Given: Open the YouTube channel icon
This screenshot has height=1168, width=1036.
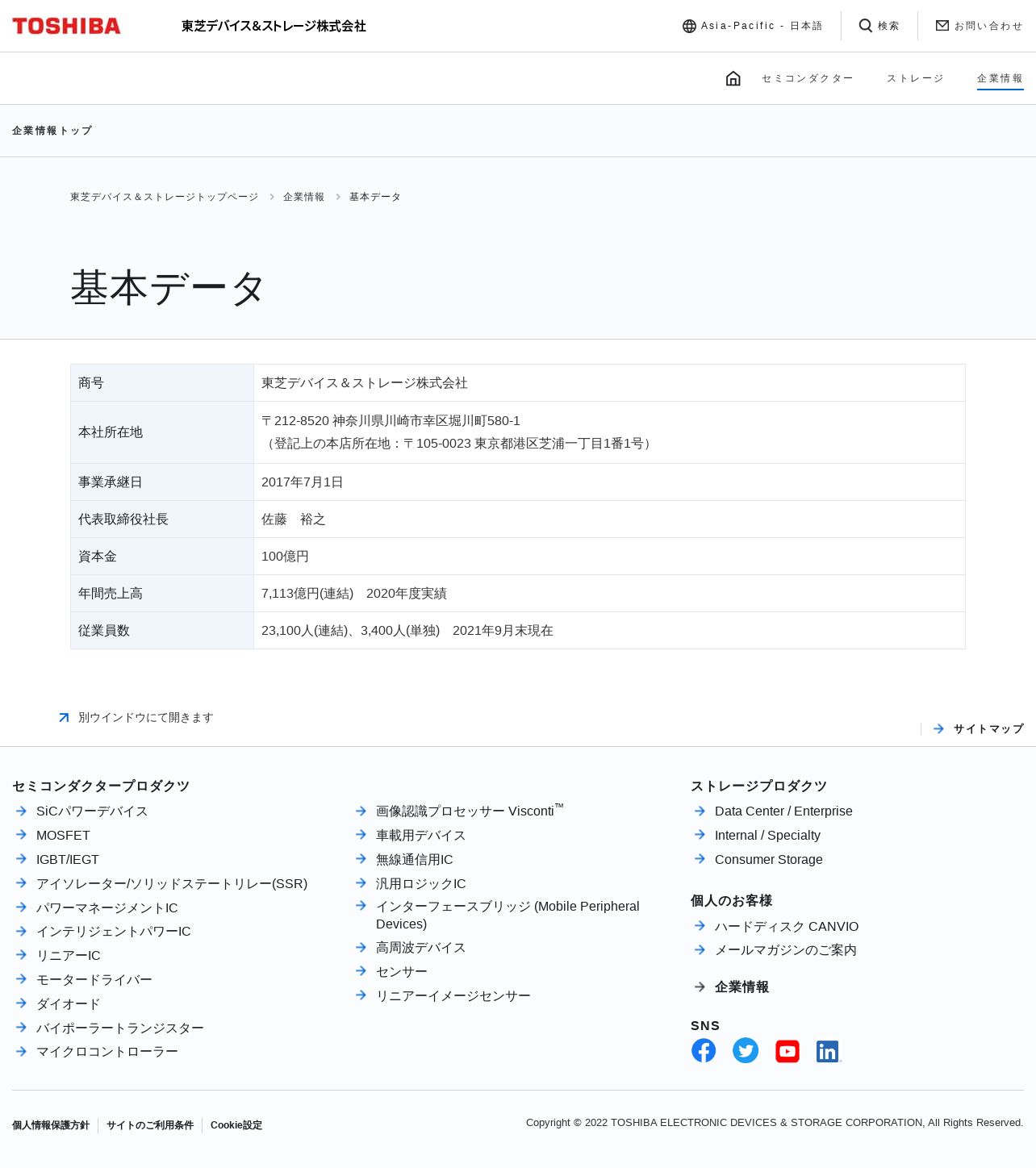Looking at the screenshot, I should 787,1051.
